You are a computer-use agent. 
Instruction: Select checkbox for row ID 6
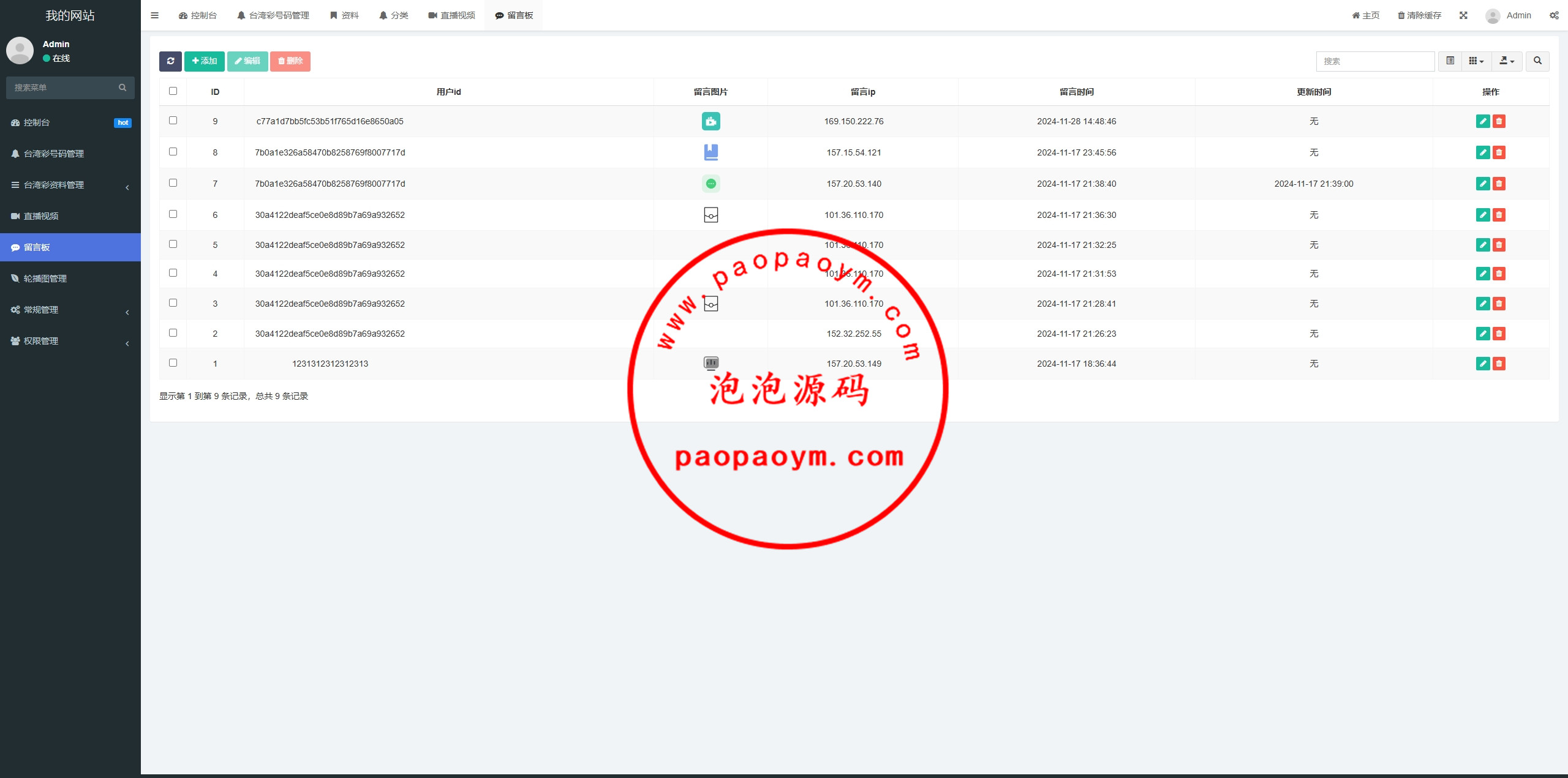coord(173,214)
